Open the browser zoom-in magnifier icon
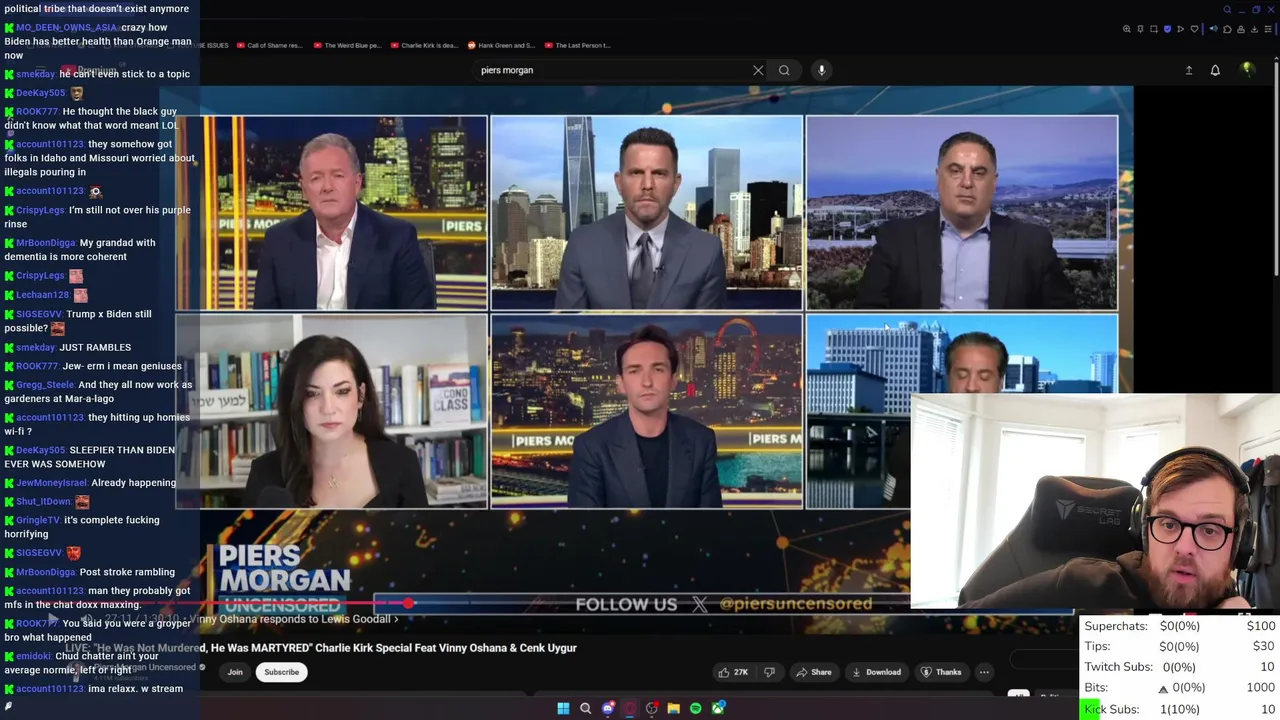The width and height of the screenshot is (1280, 720). (x=1127, y=29)
